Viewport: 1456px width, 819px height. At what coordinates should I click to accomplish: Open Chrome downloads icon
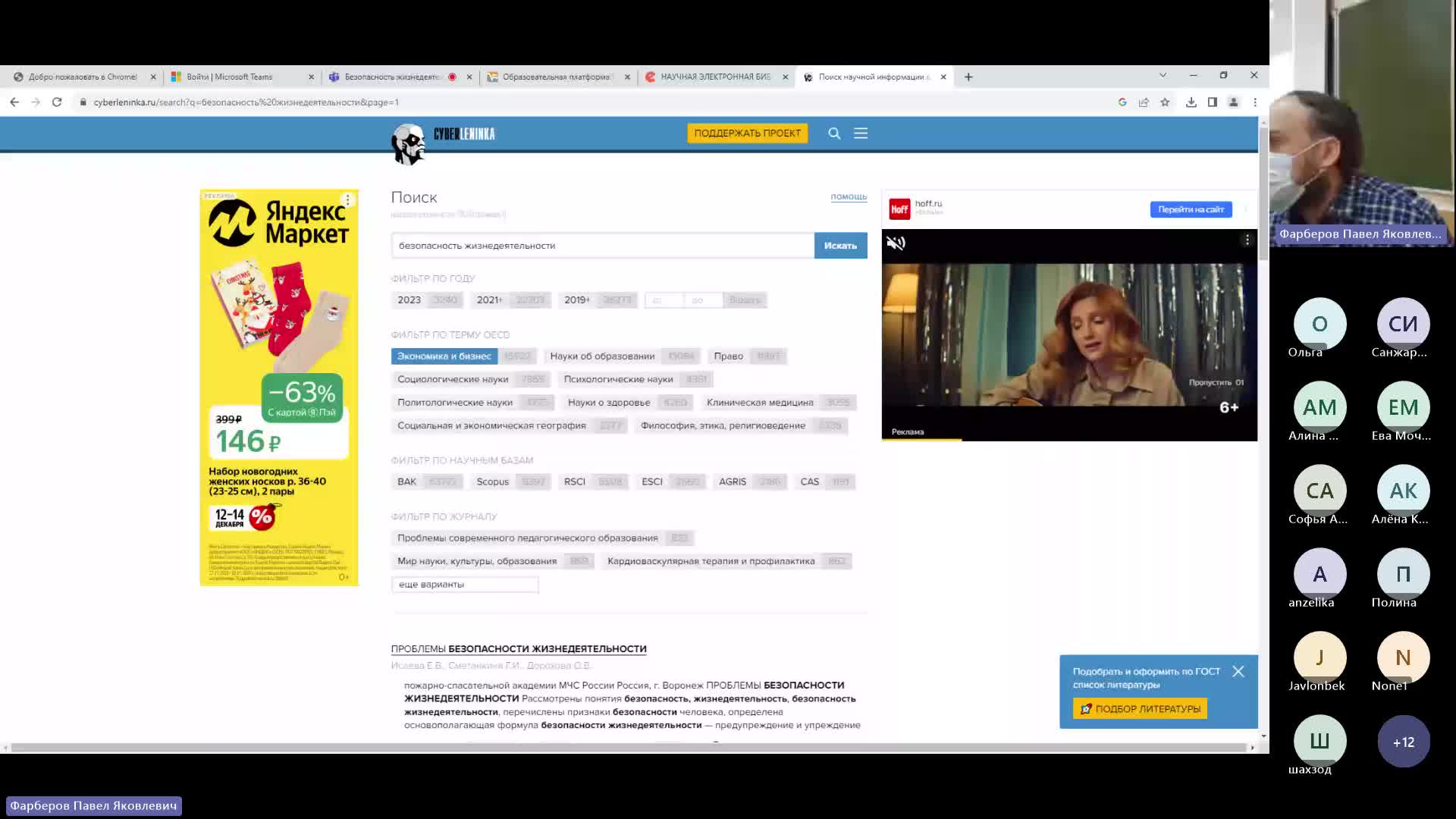pos(1191,102)
